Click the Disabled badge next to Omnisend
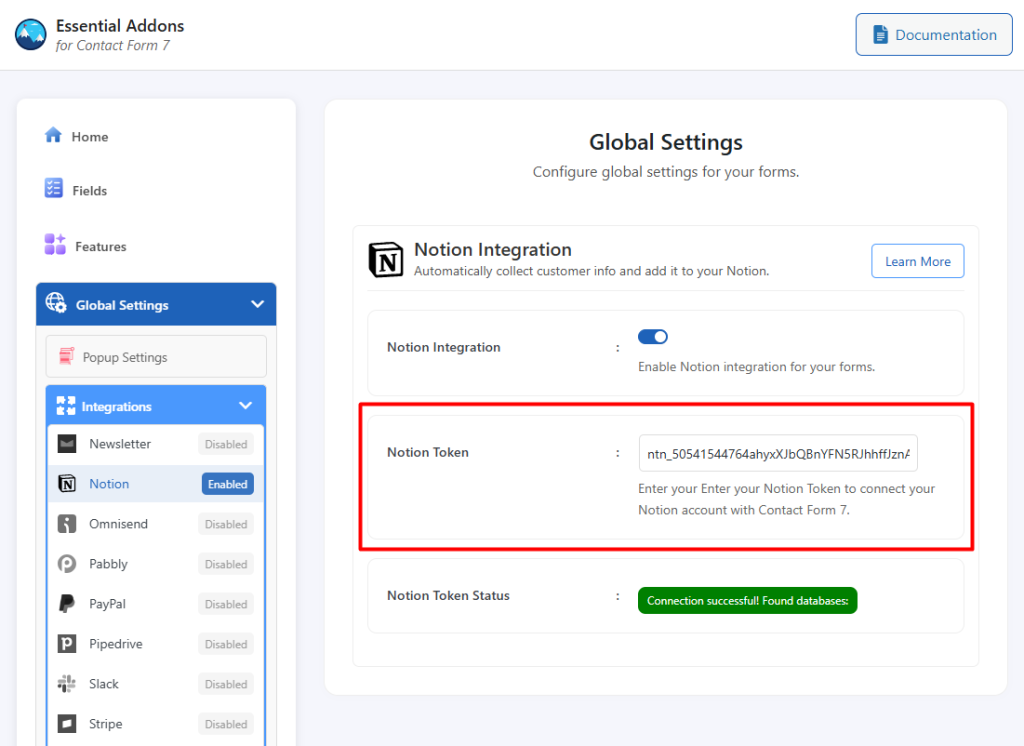This screenshot has width=1024, height=746. 226,524
